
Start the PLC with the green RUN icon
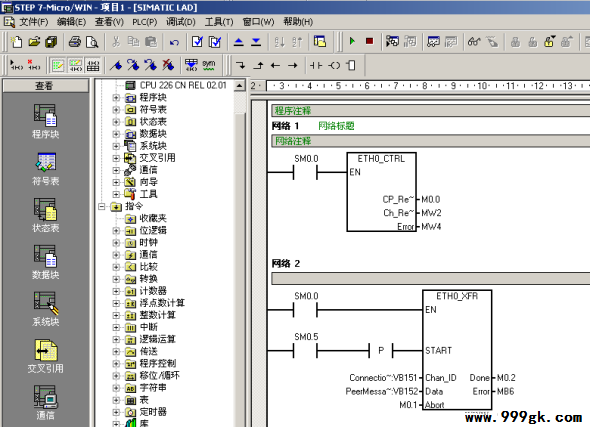[352, 41]
